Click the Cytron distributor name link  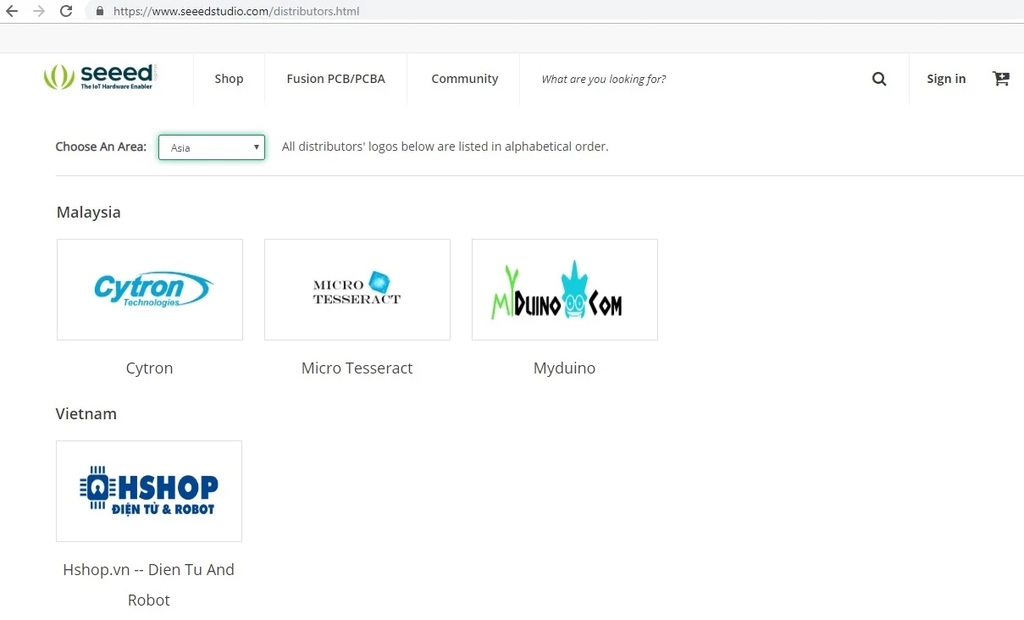click(150, 368)
